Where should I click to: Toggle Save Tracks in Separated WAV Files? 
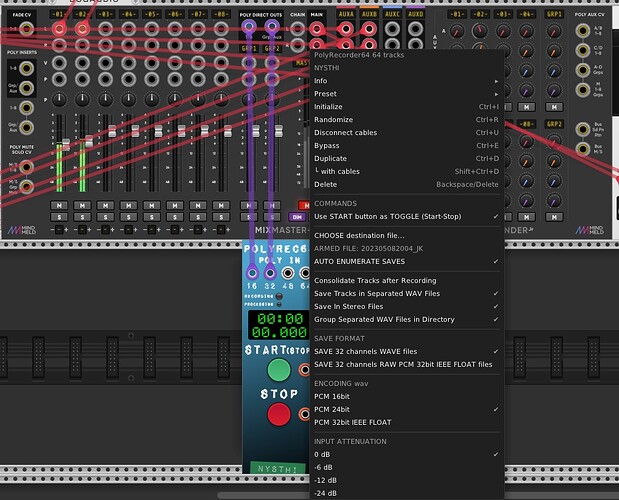pyautogui.click(x=406, y=293)
